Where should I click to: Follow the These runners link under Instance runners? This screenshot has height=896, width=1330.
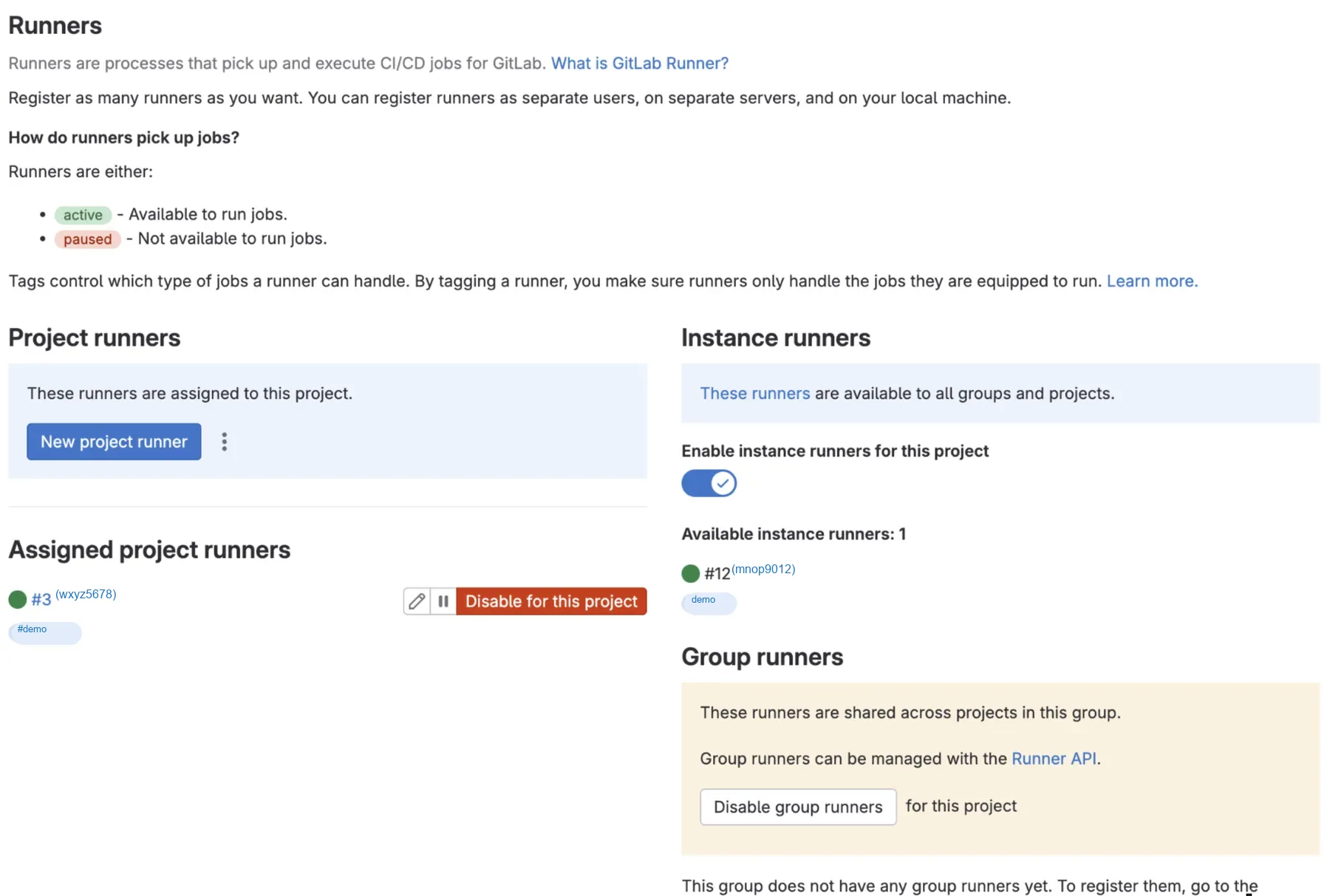[x=755, y=394]
